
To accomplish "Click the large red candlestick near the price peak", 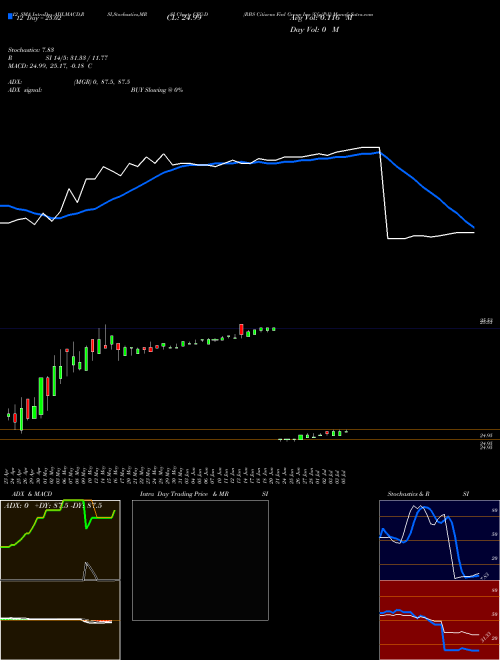I will pos(241,330).
